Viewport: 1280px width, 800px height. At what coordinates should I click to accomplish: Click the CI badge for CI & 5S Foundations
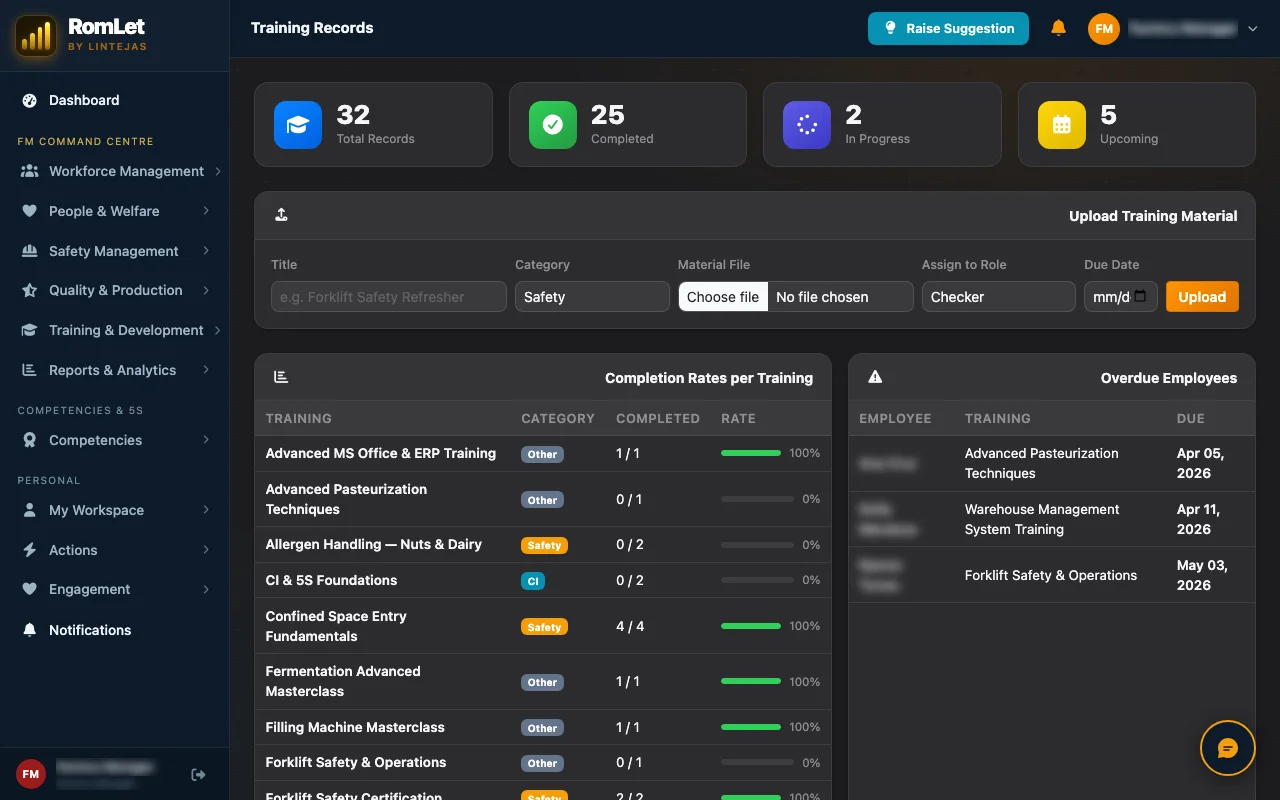pos(533,581)
